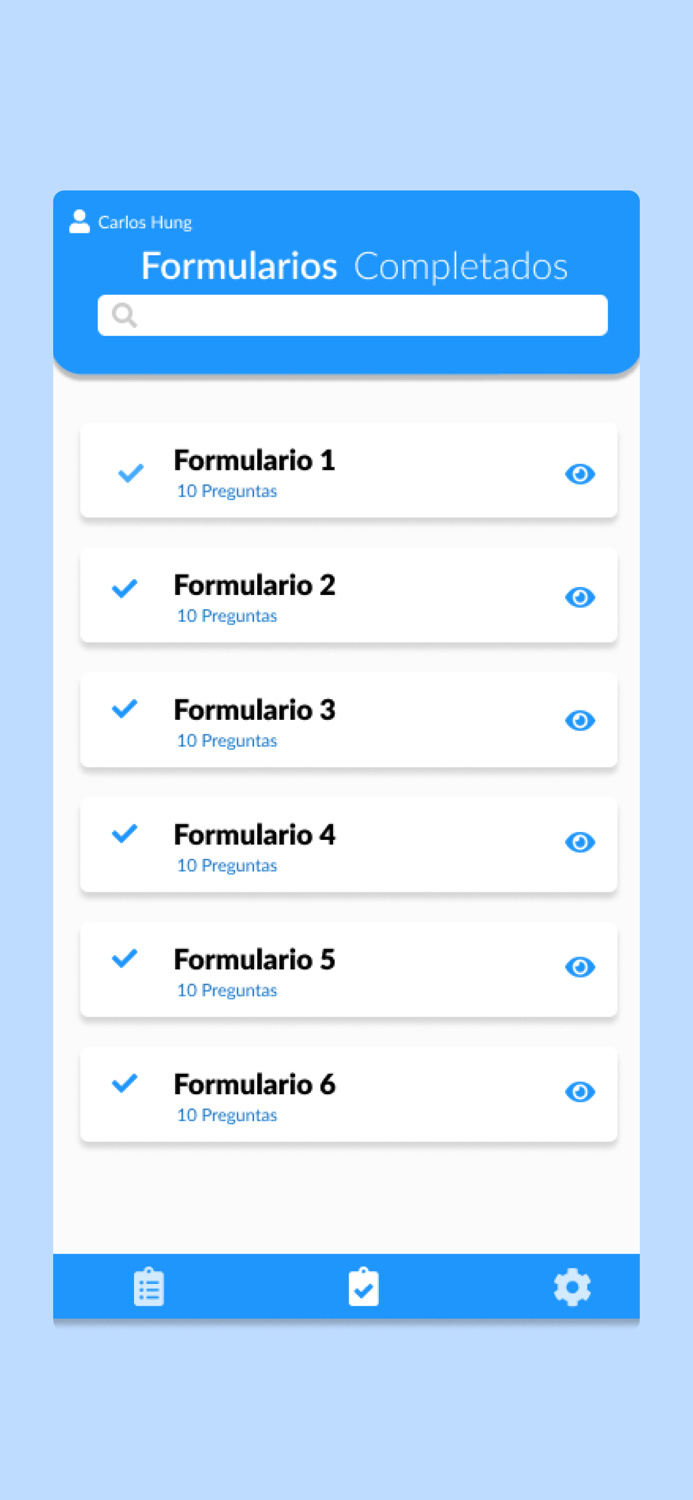Toggle Formulario 5's completion checkmark
This screenshot has height=1500, width=693.
pos(124,957)
